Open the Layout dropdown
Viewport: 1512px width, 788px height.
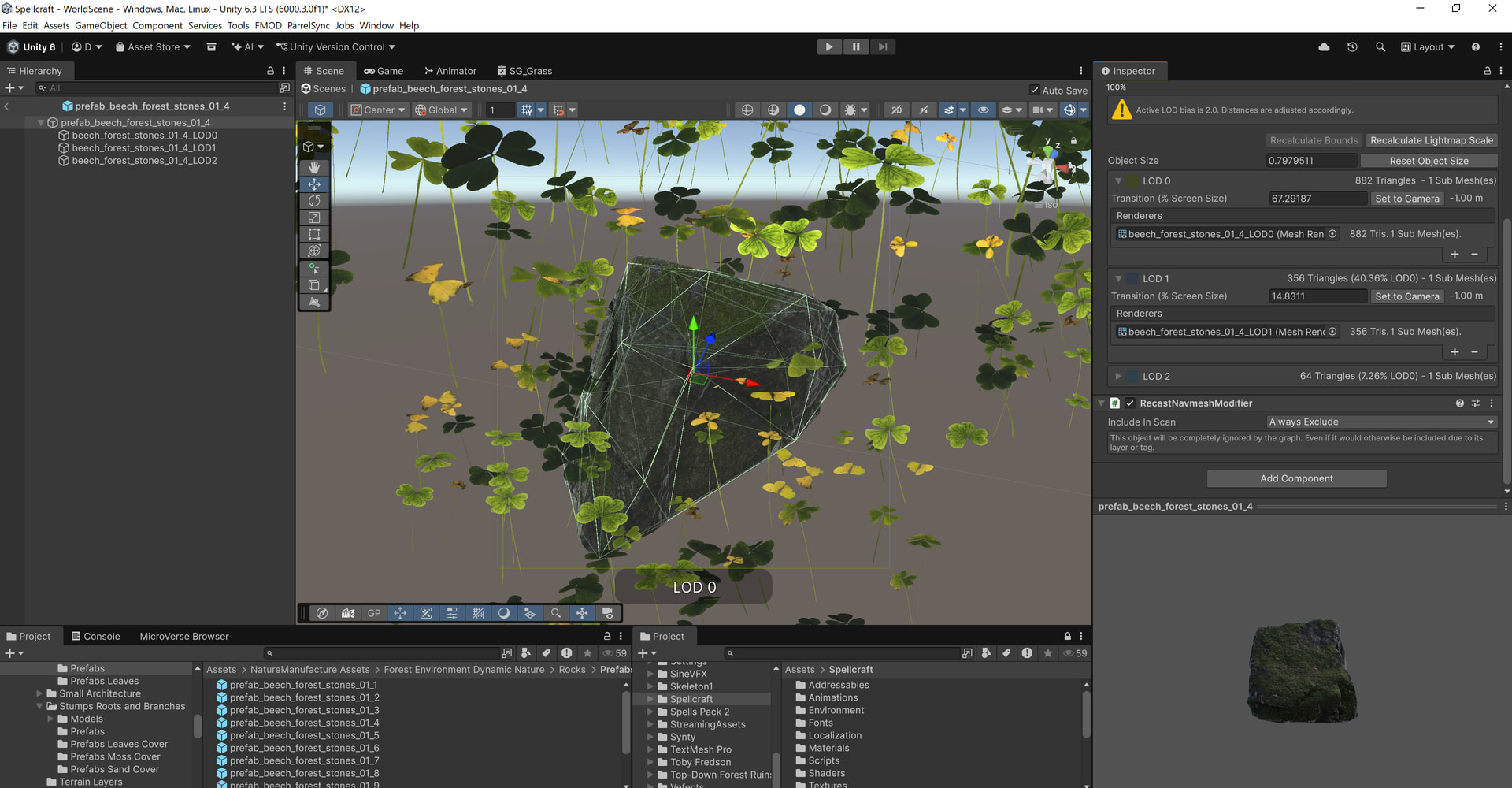tap(1428, 47)
